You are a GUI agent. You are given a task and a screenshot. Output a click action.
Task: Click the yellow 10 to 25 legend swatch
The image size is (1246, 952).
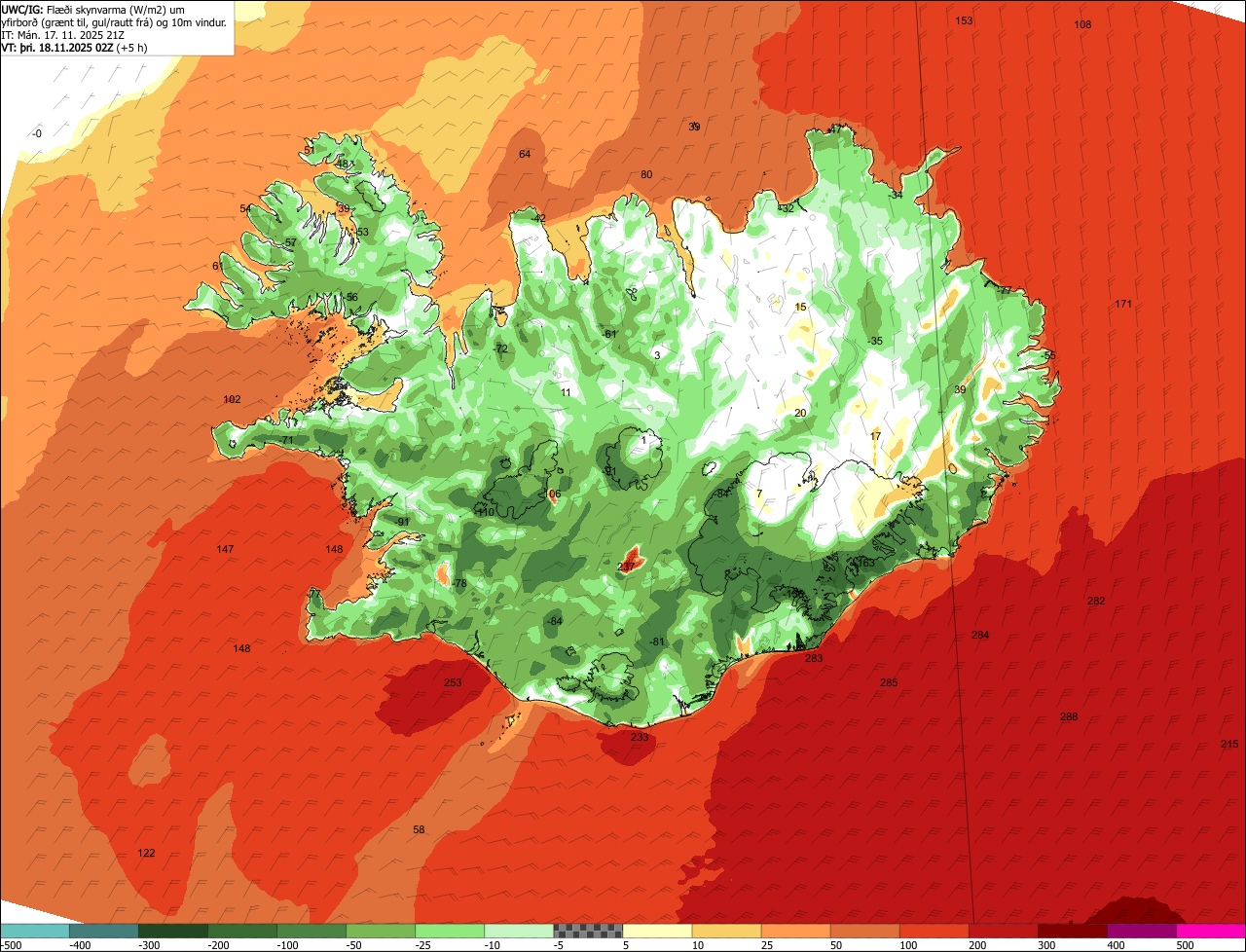pos(726,931)
